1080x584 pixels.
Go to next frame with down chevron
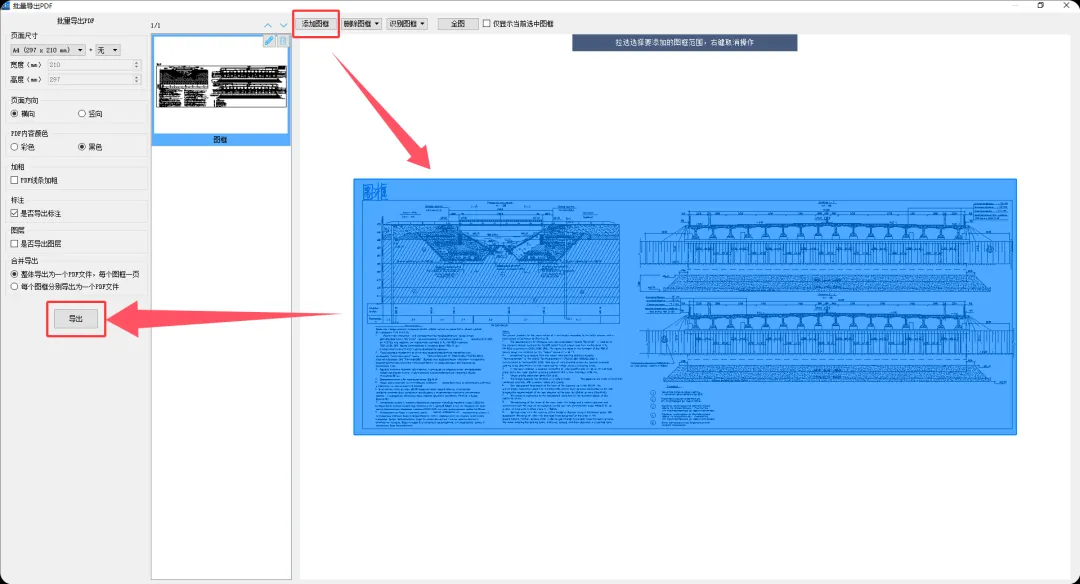pyautogui.click(x=283, y=25)
